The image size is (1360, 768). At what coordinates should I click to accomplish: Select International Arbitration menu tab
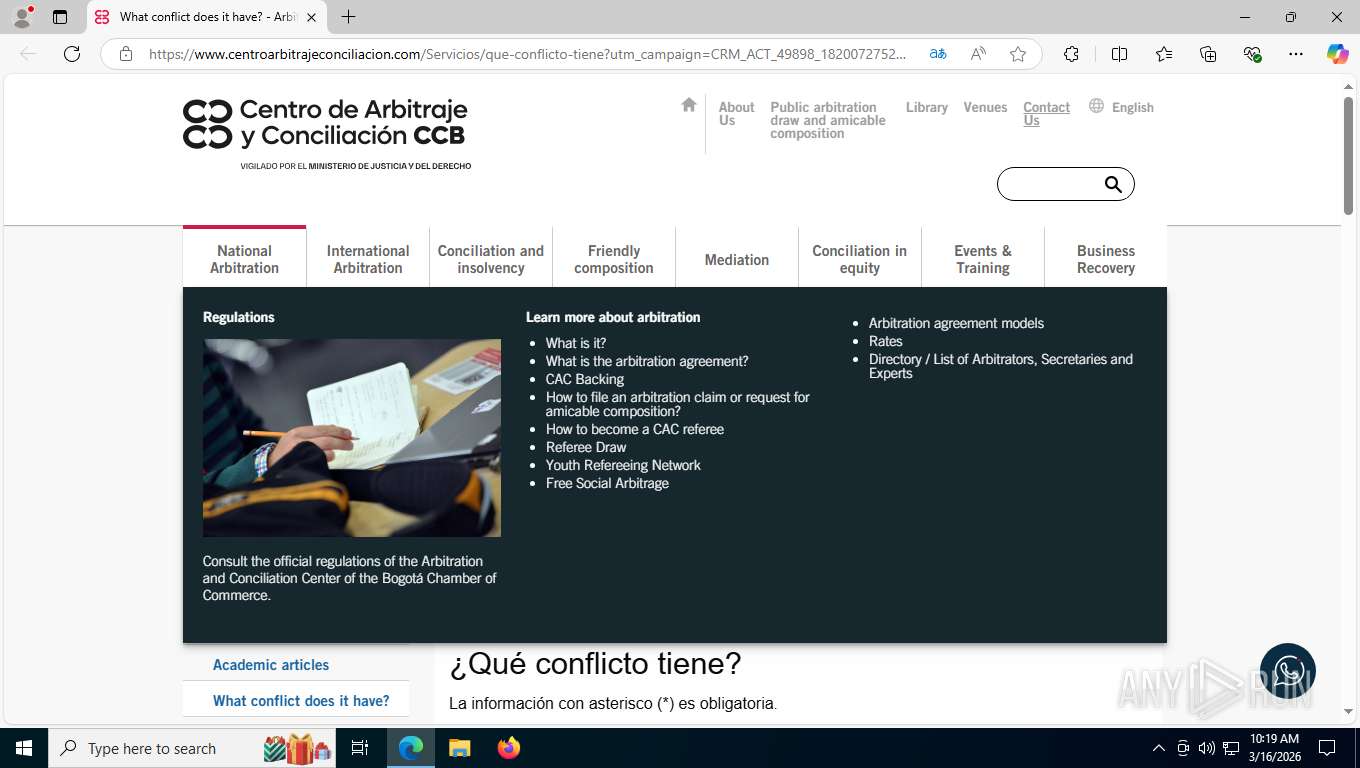click(368, 259)
